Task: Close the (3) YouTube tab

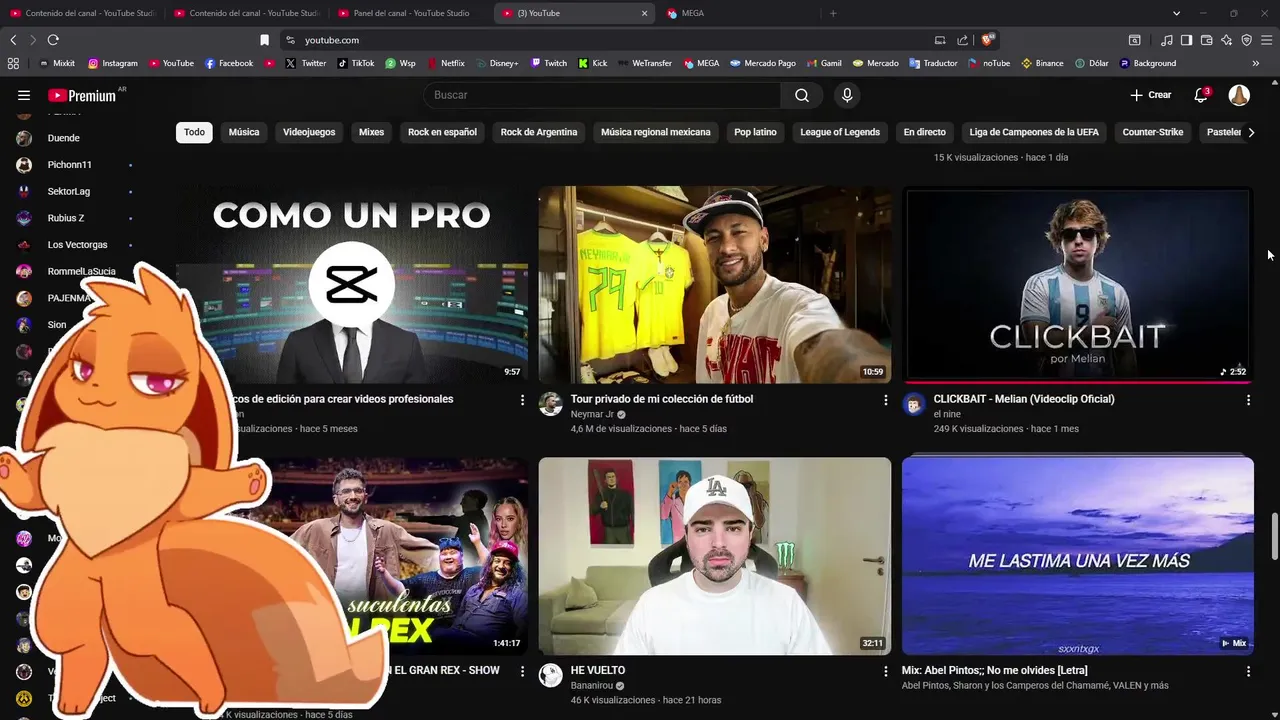Action: point(644,13)
